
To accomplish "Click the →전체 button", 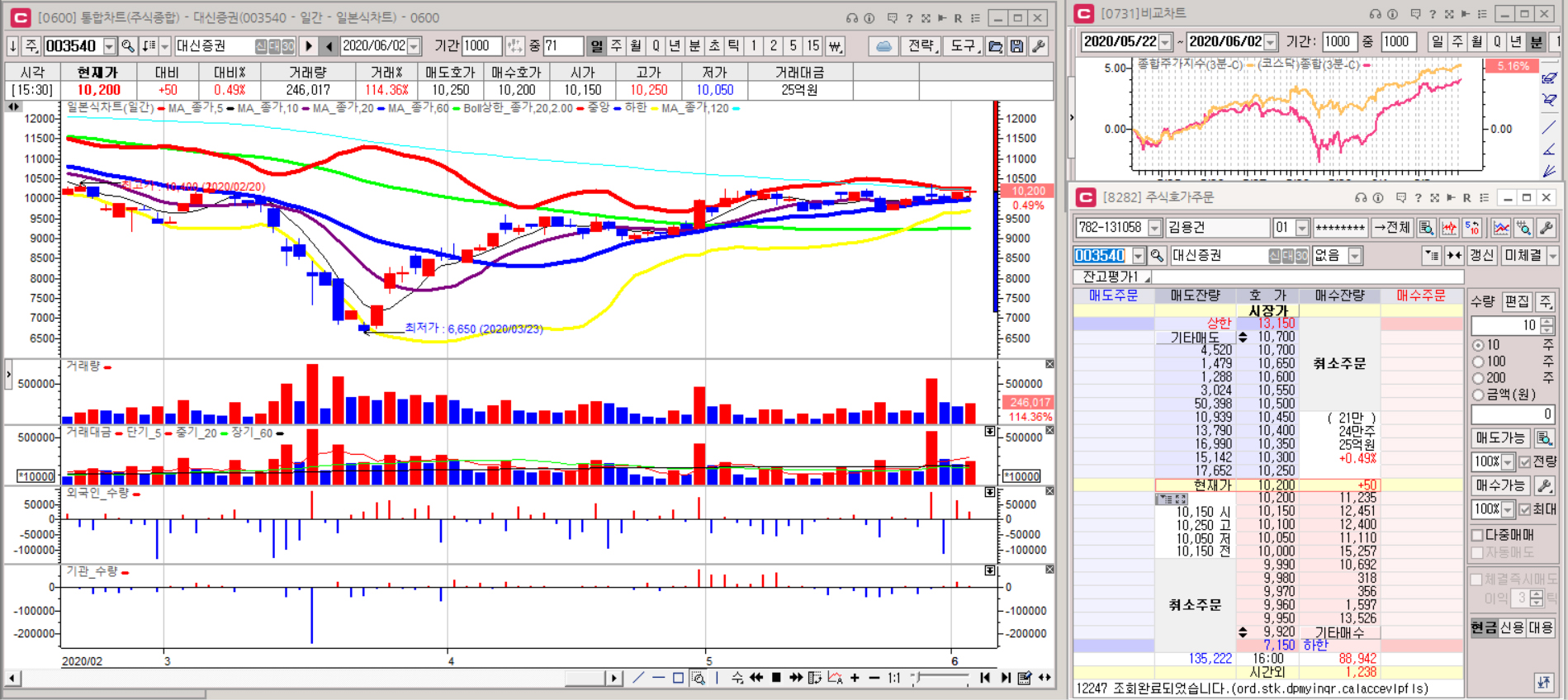I will (1392, 228).
